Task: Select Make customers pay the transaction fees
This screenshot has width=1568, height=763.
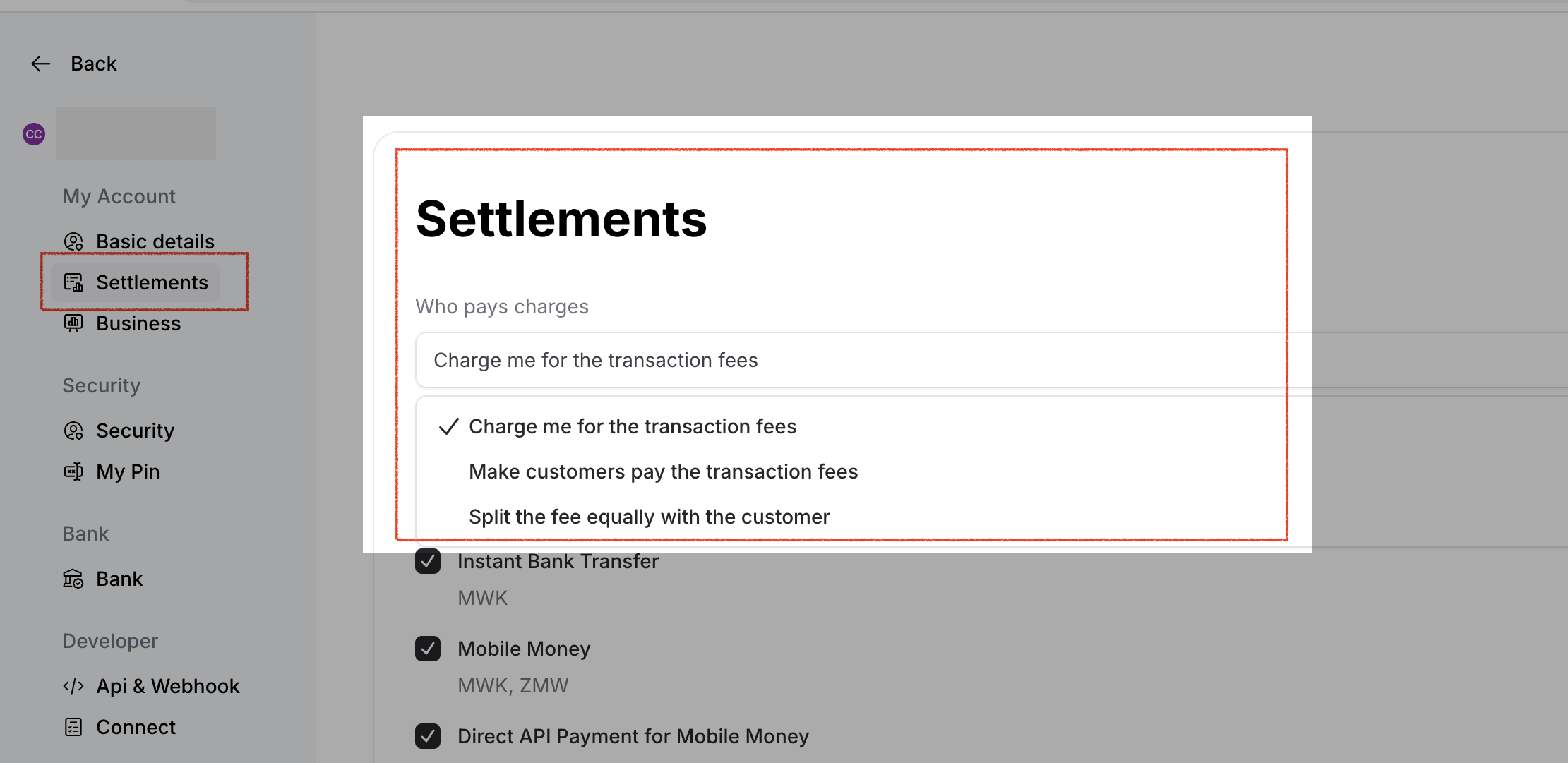Action: click(x=663, y=472)
